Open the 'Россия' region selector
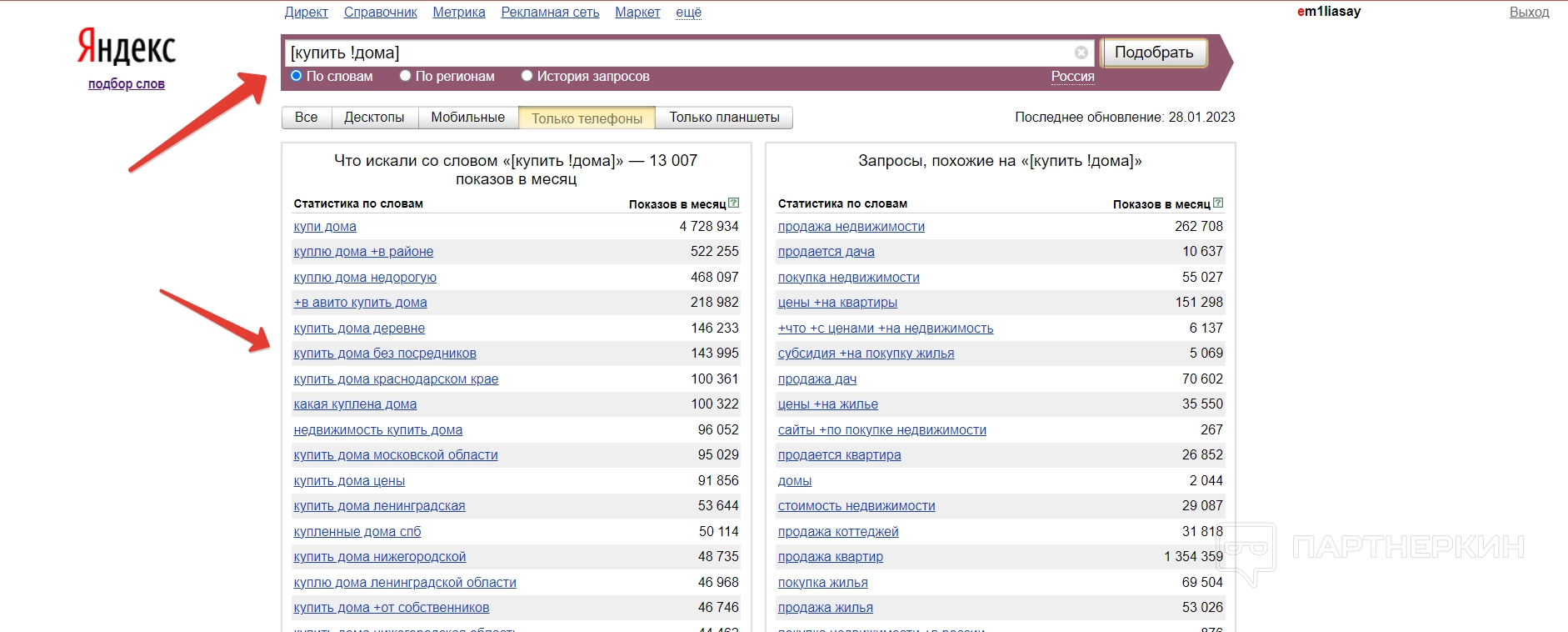This screenshot has width=1568, height=632. coord(1072,76)
